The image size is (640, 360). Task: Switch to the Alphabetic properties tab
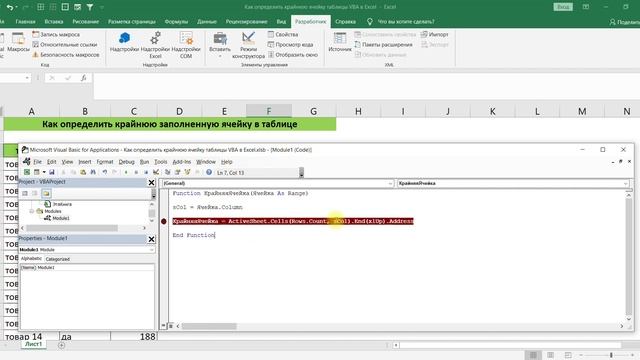[x=31, y=258]
